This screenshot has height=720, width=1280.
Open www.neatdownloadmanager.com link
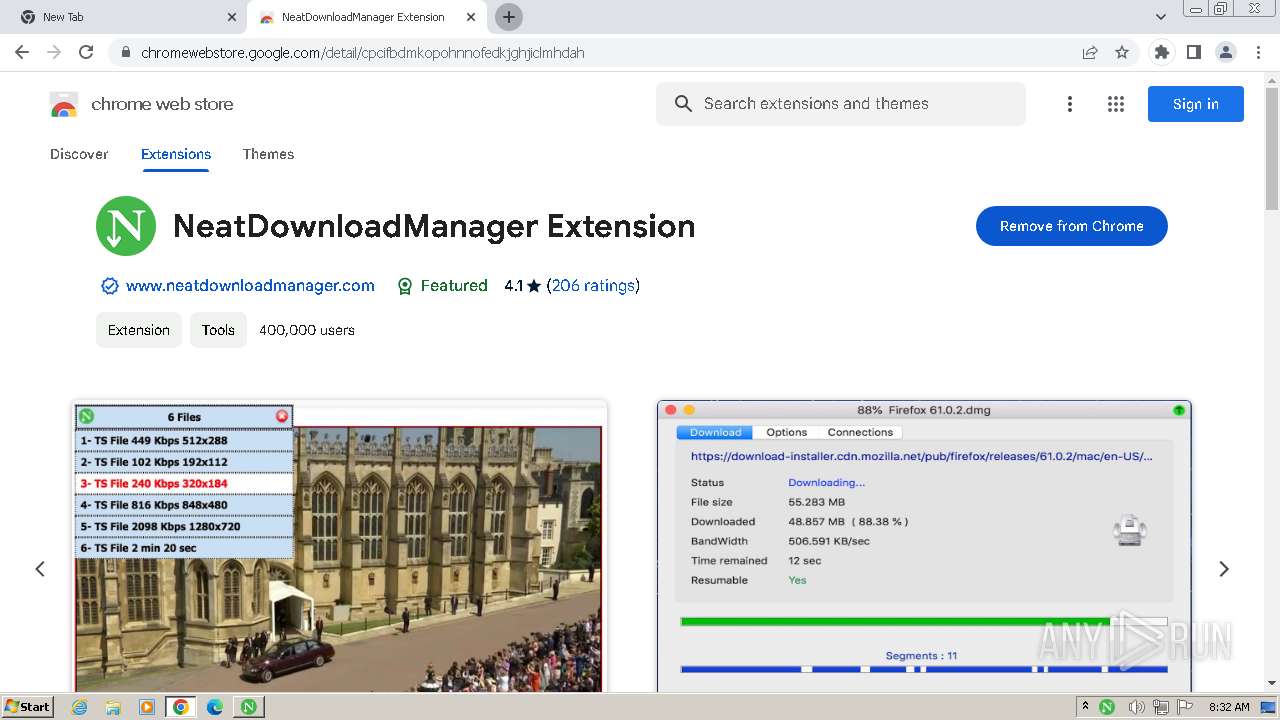coord(250,286)
